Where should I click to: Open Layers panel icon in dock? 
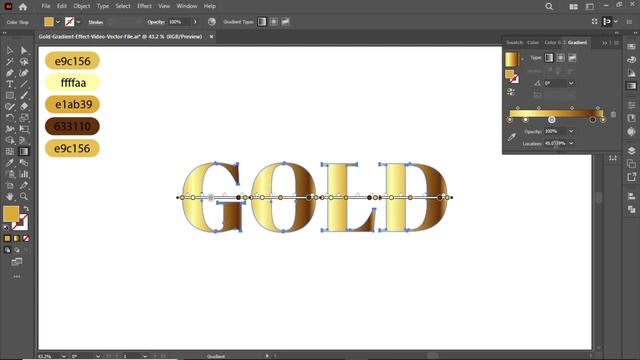(x=631, y=151)
